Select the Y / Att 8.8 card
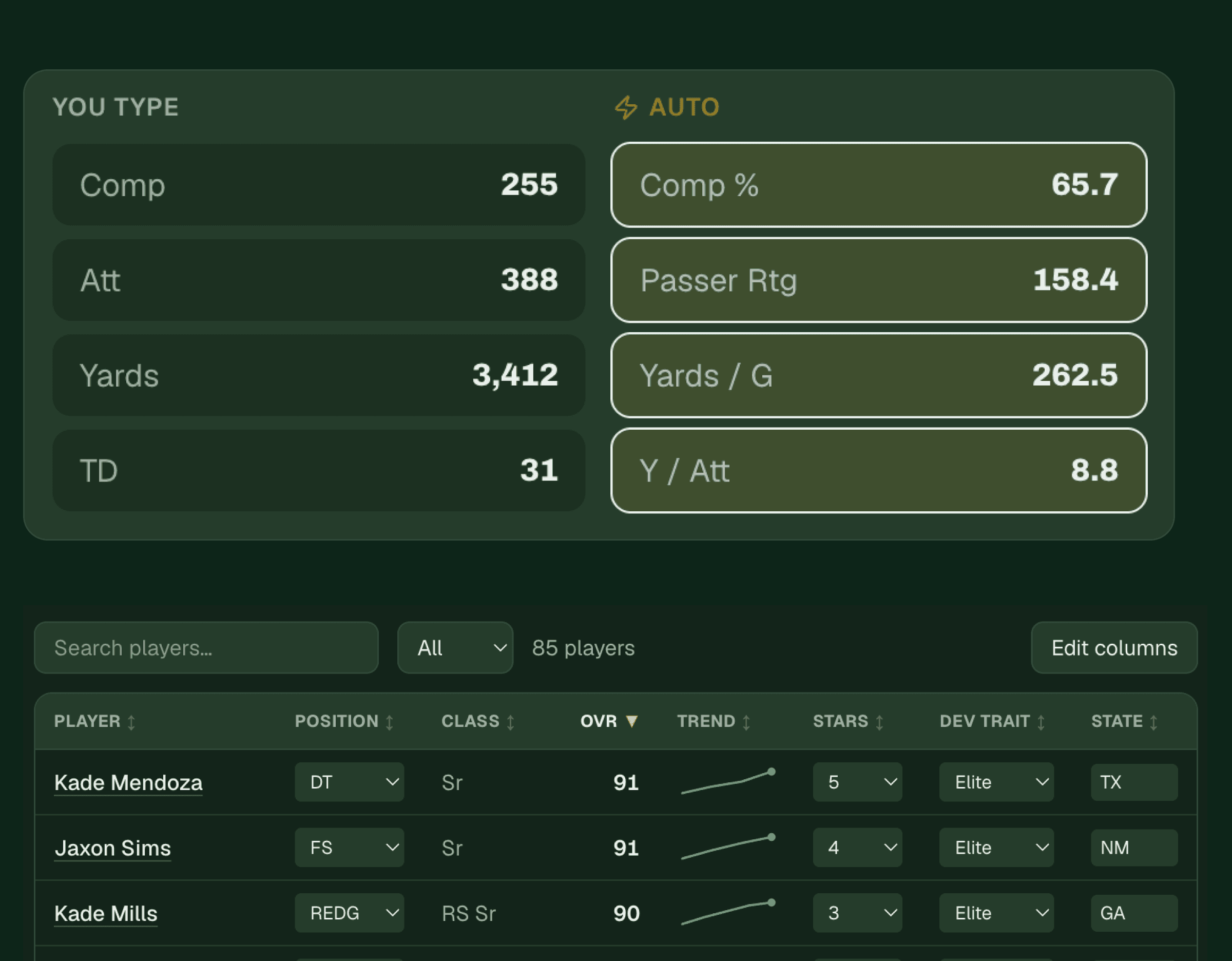 coord(879,470)
